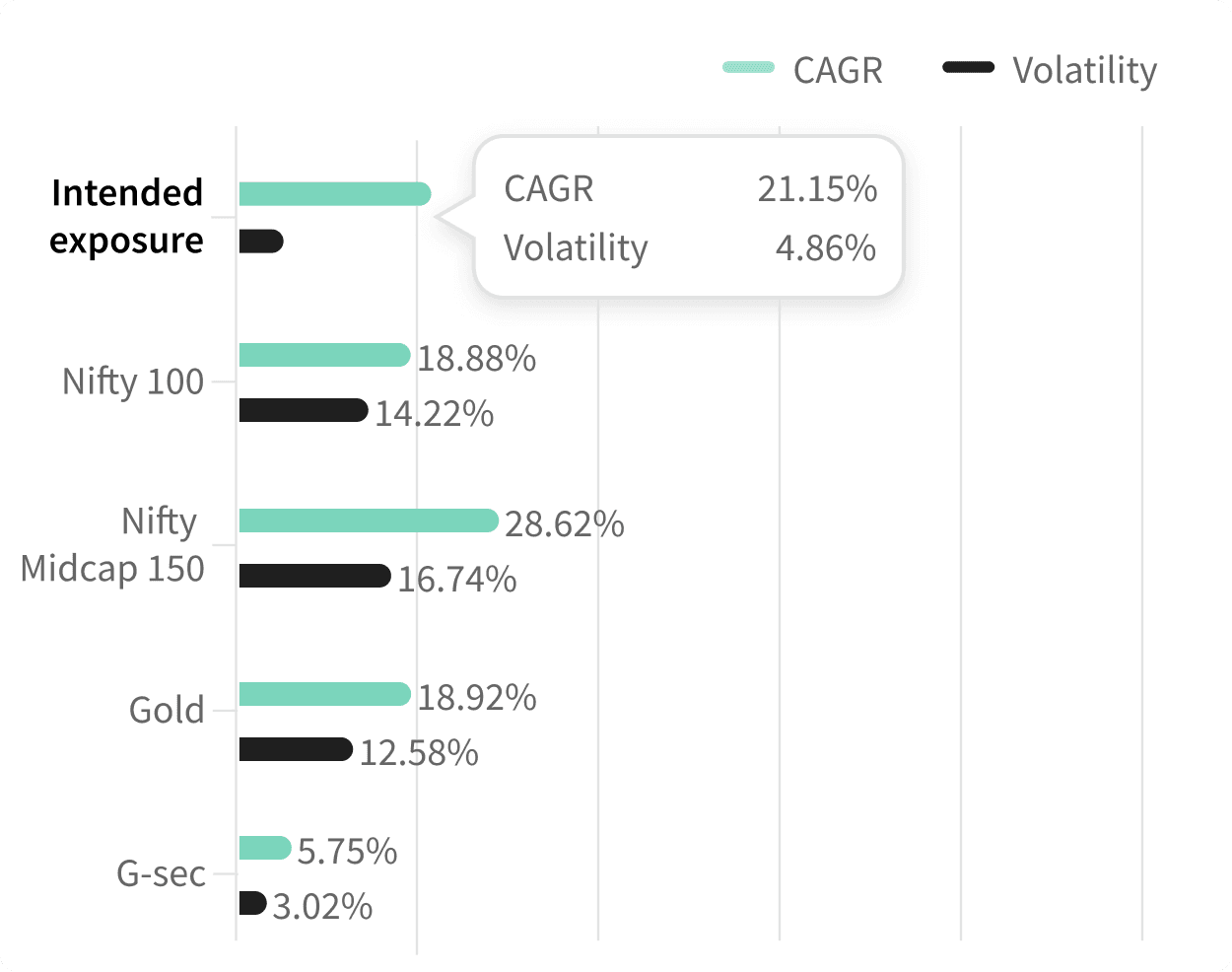
Task: Click the Nifty Midcap 150 volatility bar
Action: coord(314,576)
